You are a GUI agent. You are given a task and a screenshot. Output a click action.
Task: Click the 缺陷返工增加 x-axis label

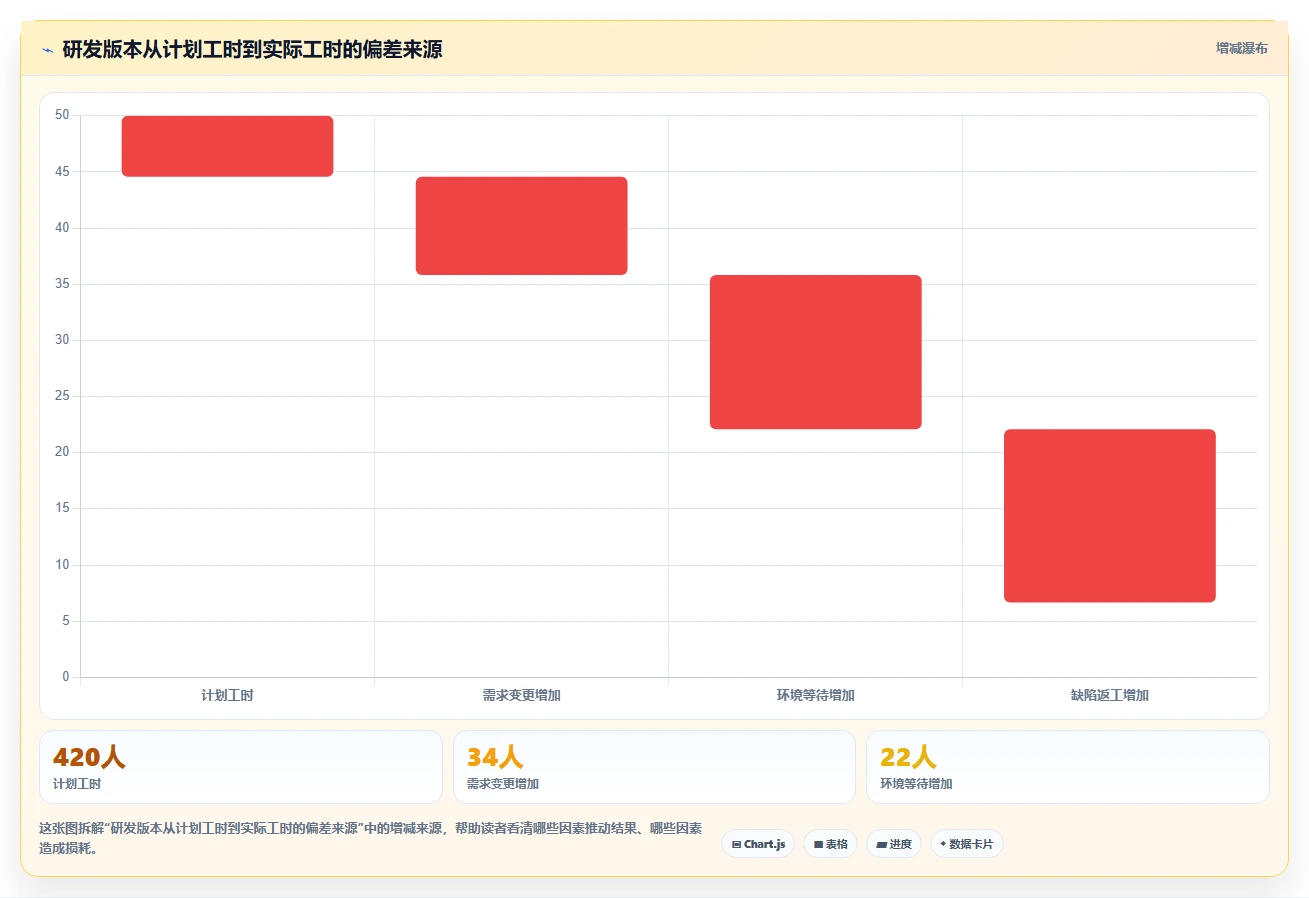click(1109, 695)
